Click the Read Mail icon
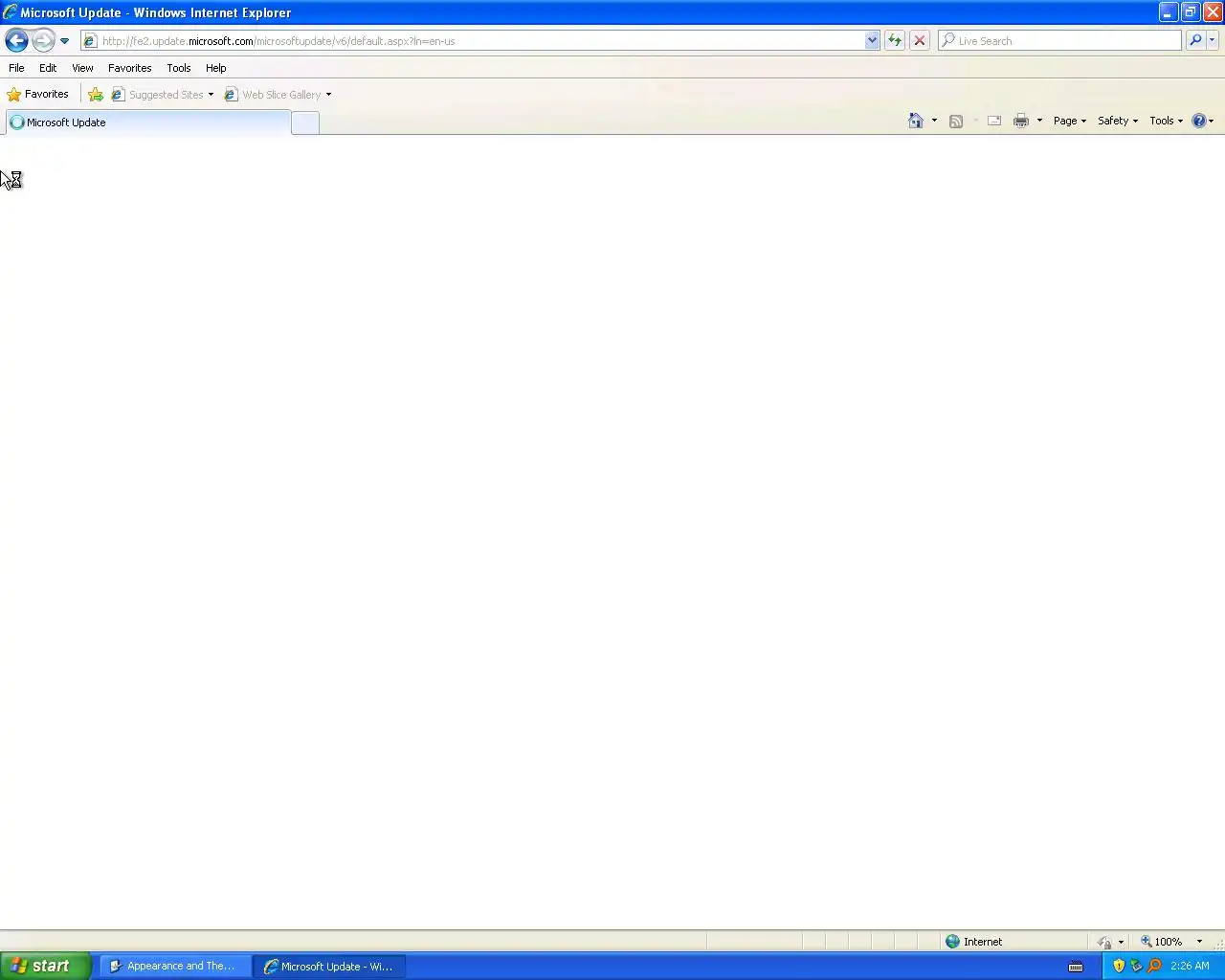The height and width of the screenshot is (980, 1225). pyautogui.click(x=994, y=121)
